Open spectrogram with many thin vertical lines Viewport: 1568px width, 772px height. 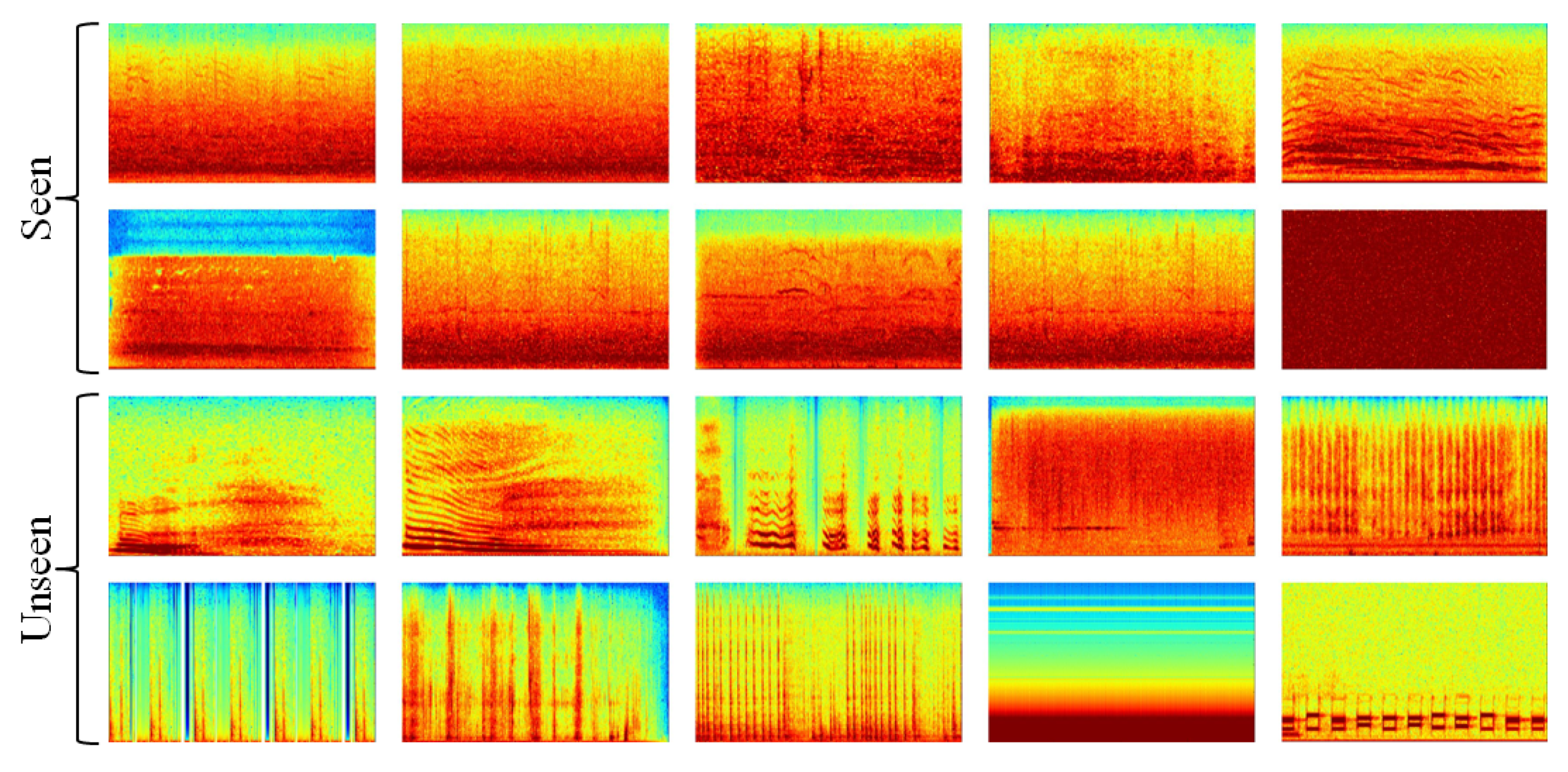829,662
